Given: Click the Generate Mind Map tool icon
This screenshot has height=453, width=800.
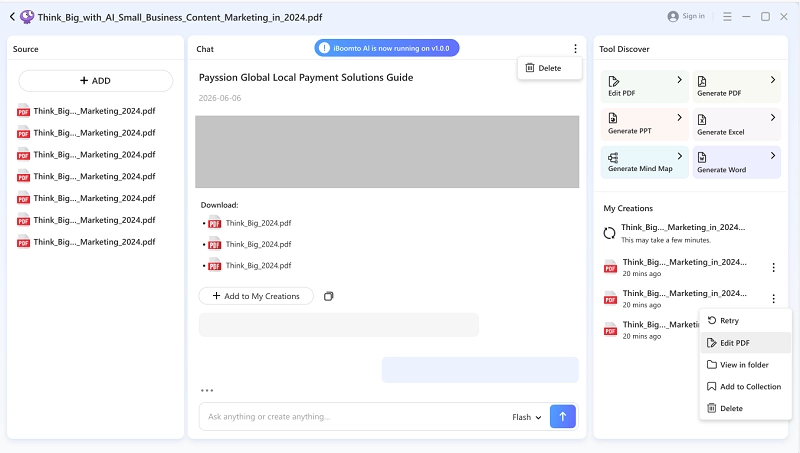Looking at the screenshot, I should coord(613,157).
